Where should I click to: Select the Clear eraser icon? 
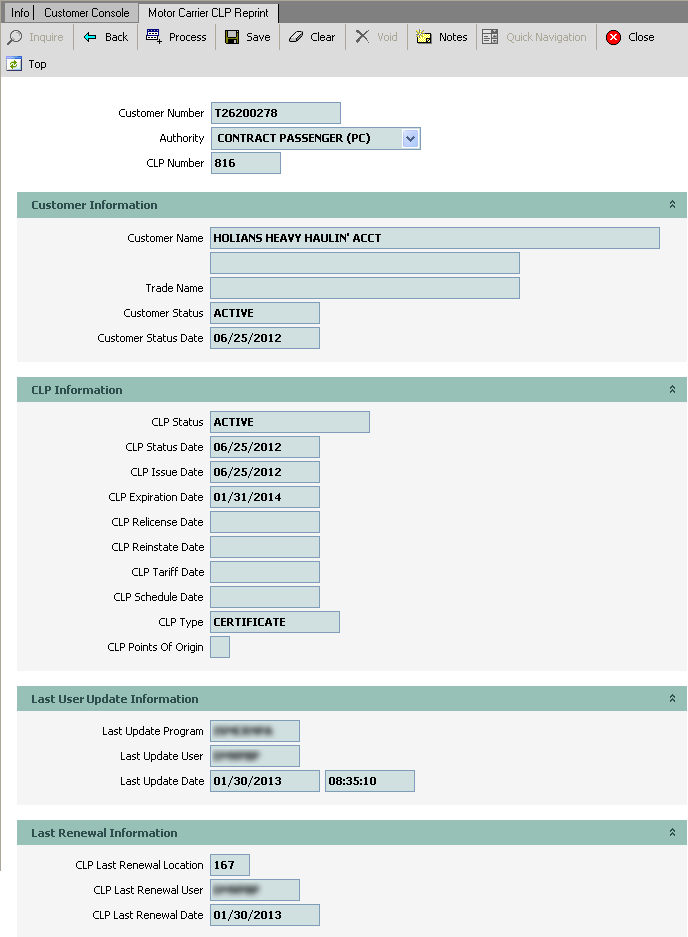coord(295,37)
